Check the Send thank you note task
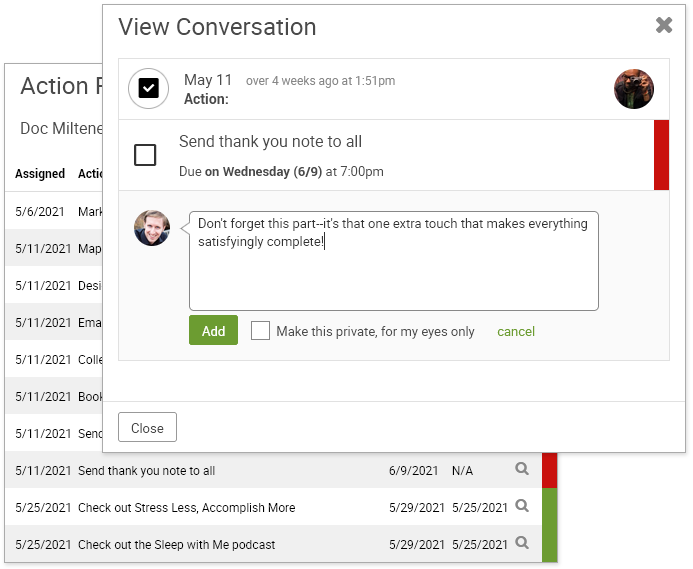693x569 pixels. click(x=145, y=155)
